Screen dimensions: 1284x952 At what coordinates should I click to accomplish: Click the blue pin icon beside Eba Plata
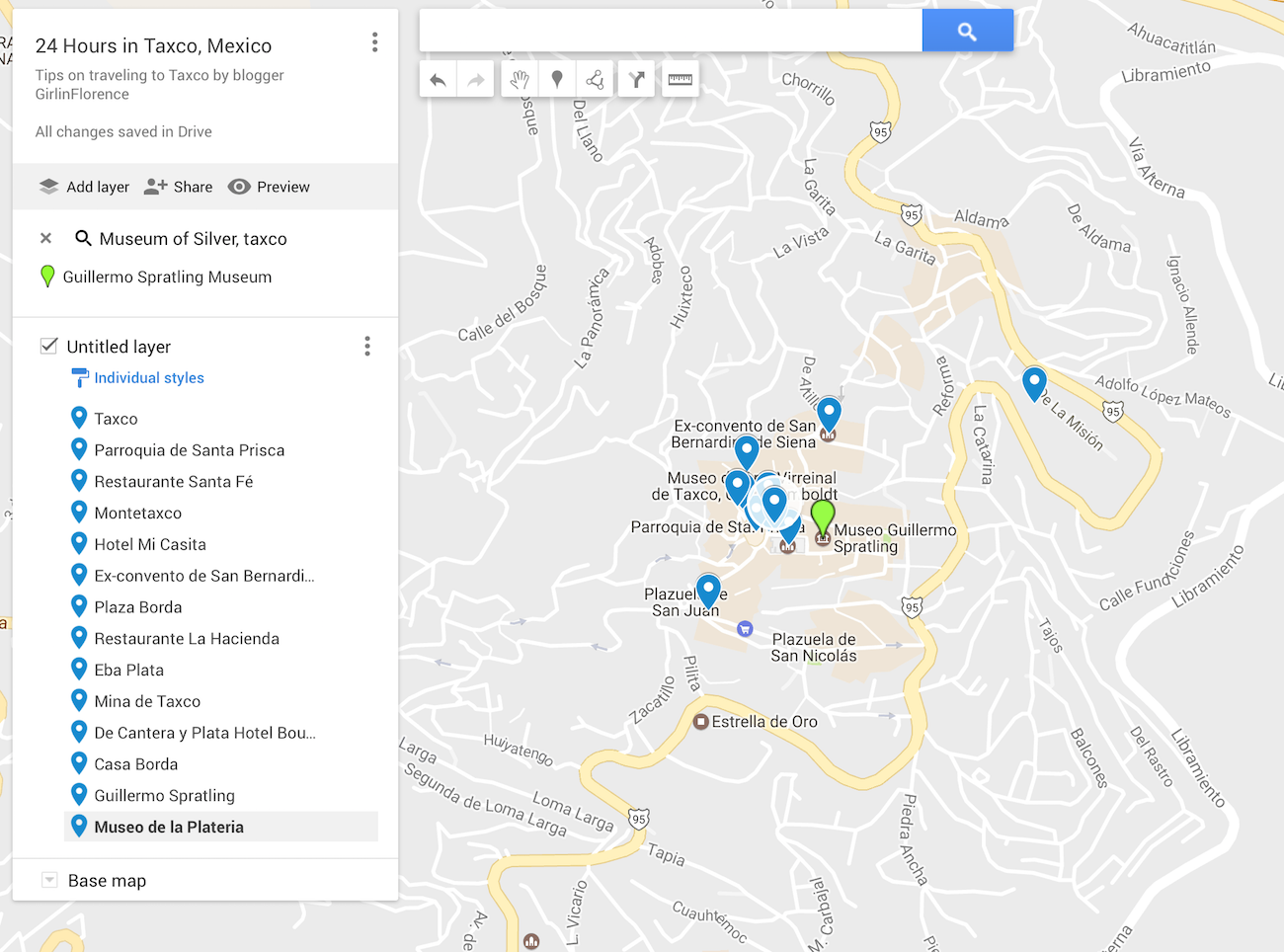tap(79, 669)
